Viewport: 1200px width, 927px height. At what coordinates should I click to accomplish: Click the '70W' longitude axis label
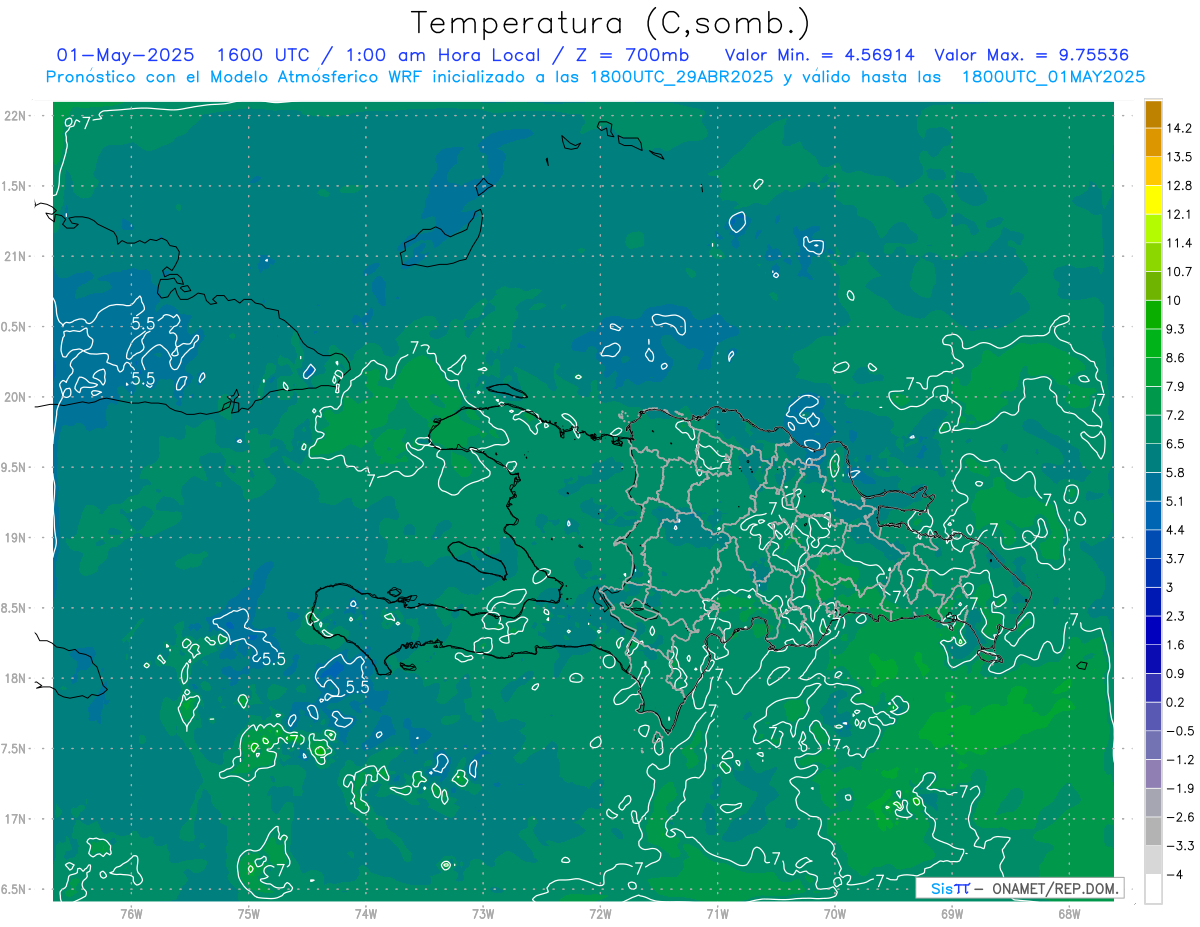click(835, 913)
